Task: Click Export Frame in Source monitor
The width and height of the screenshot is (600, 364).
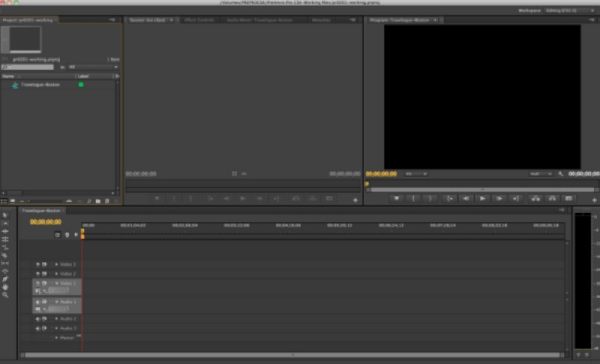Action: (329, 198)
